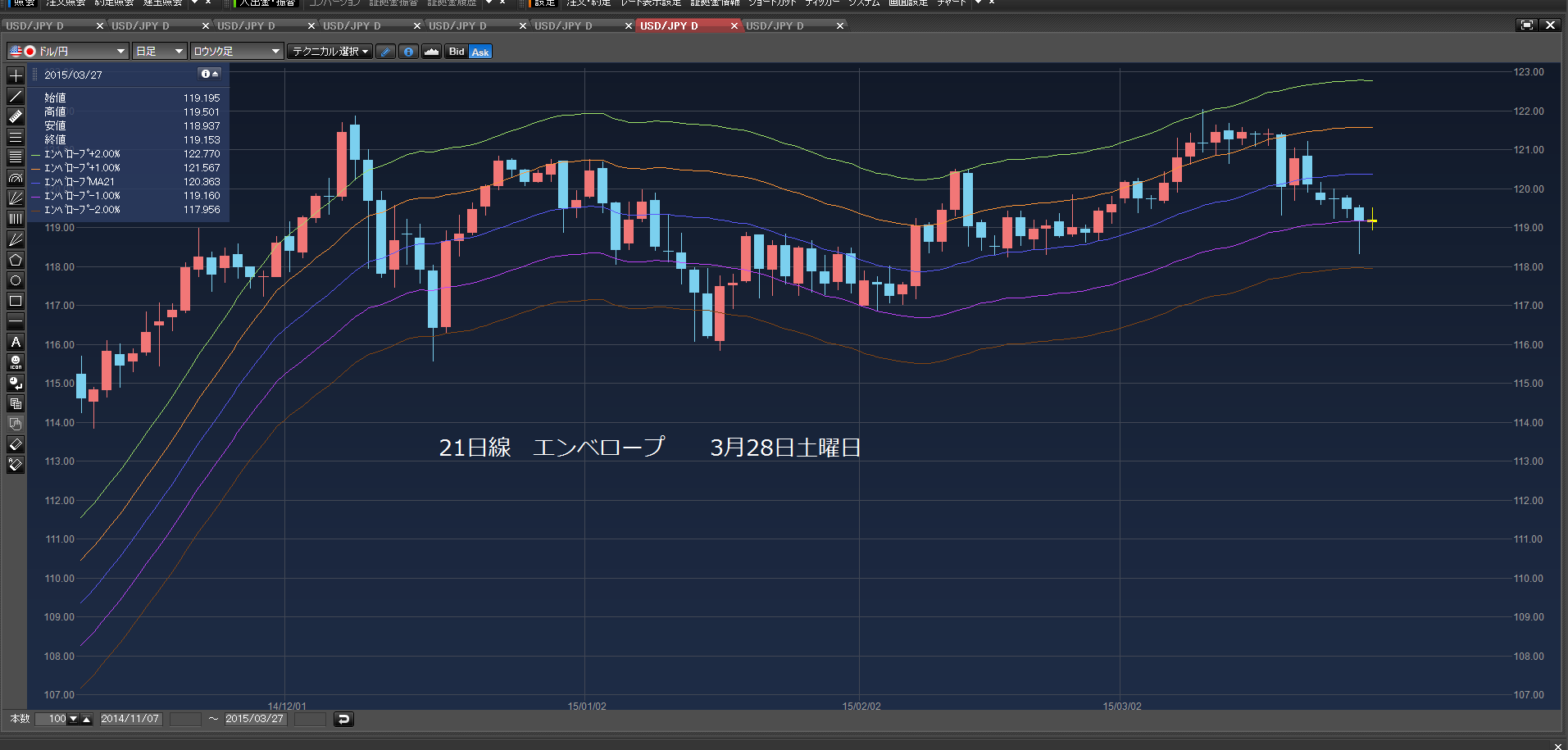Click the 21日線 エンベロープ chart annotation text
The height and width of the screenshot is (750, 1568).
coord(552,448)
